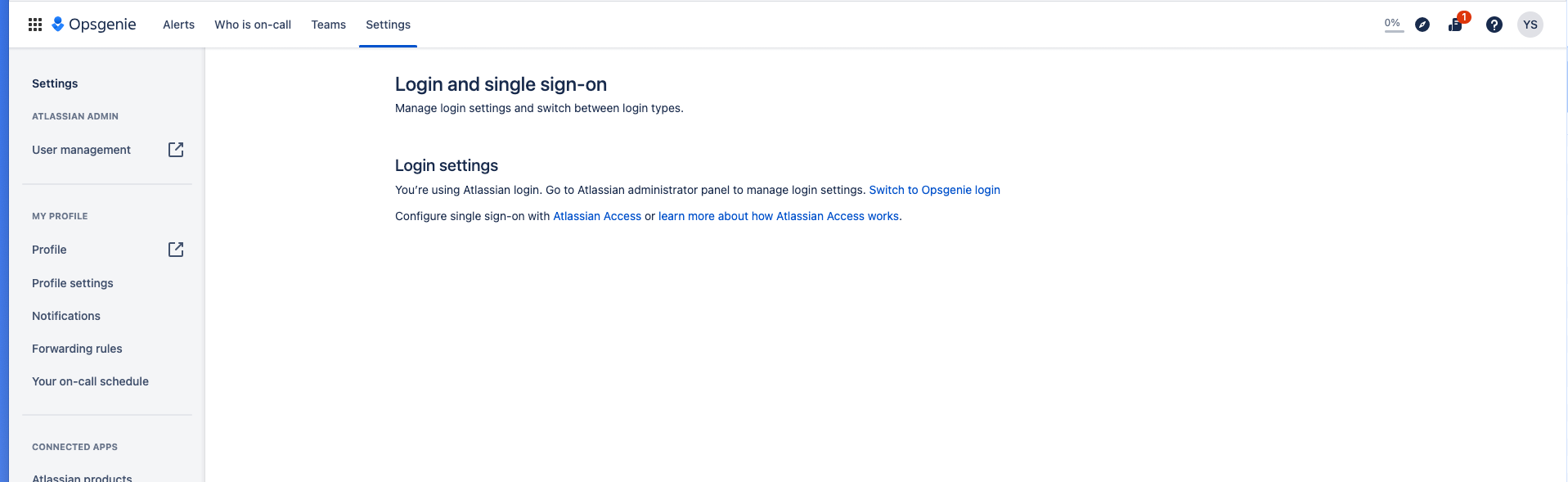Open Profile in the sidebar

[x=49, y=250]
